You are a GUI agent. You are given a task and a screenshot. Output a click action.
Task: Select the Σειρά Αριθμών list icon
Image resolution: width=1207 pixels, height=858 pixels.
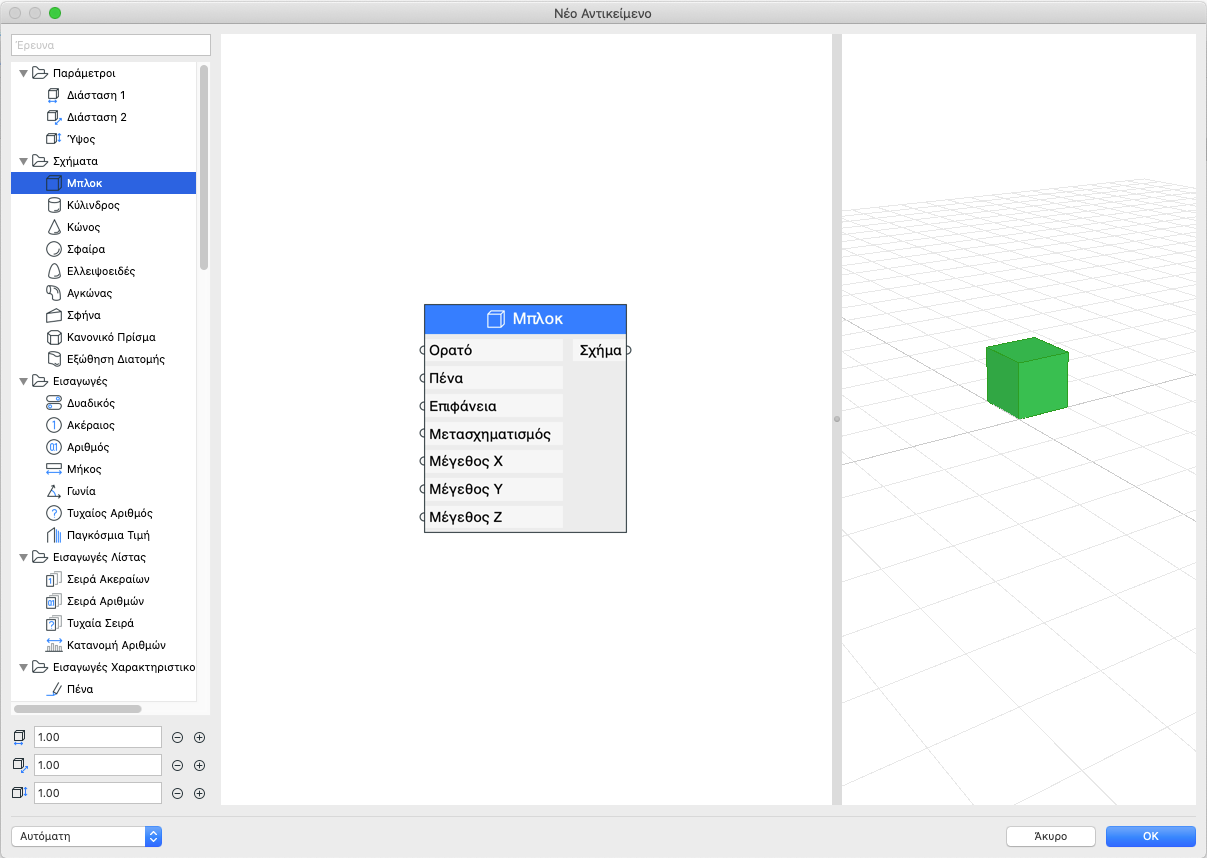pyautogui.click(x=54, y=601)
